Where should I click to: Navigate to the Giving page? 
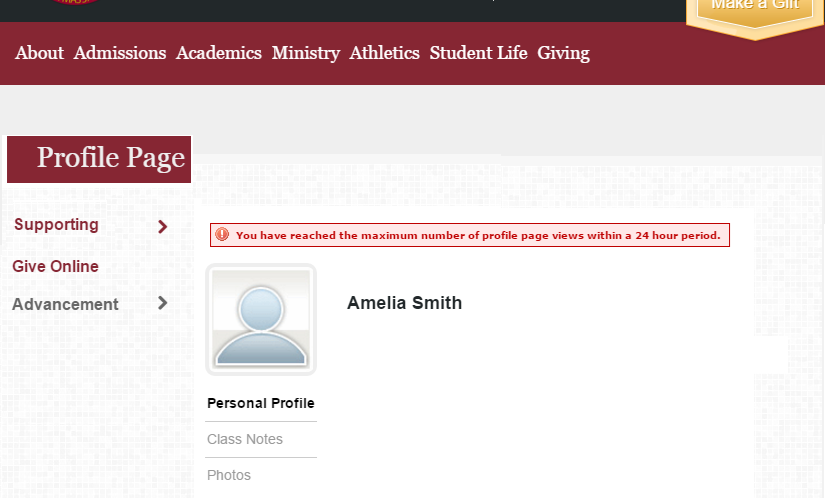click(x=564, y=53)
